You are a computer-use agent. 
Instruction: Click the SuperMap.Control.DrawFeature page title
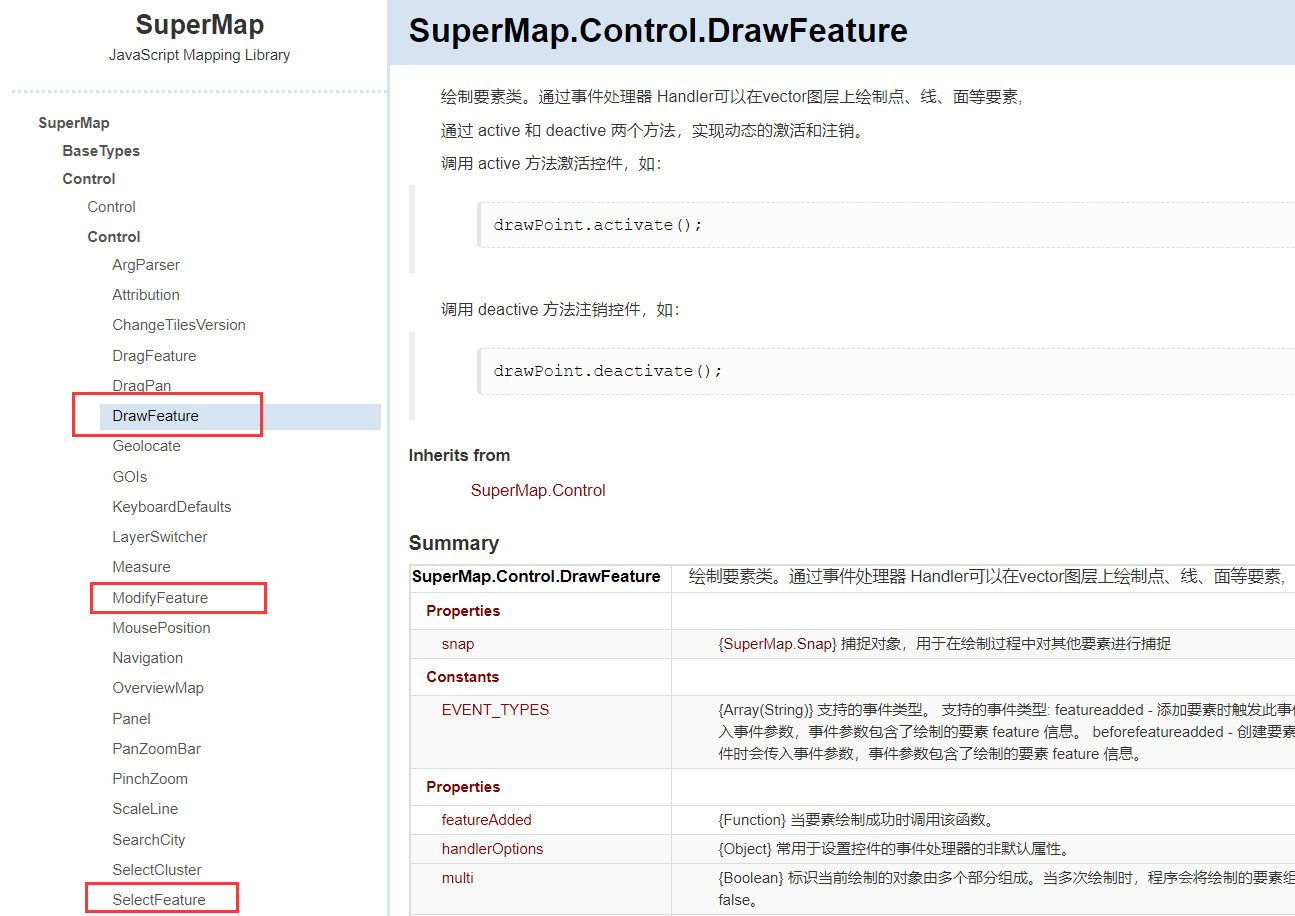pos(658,30)
